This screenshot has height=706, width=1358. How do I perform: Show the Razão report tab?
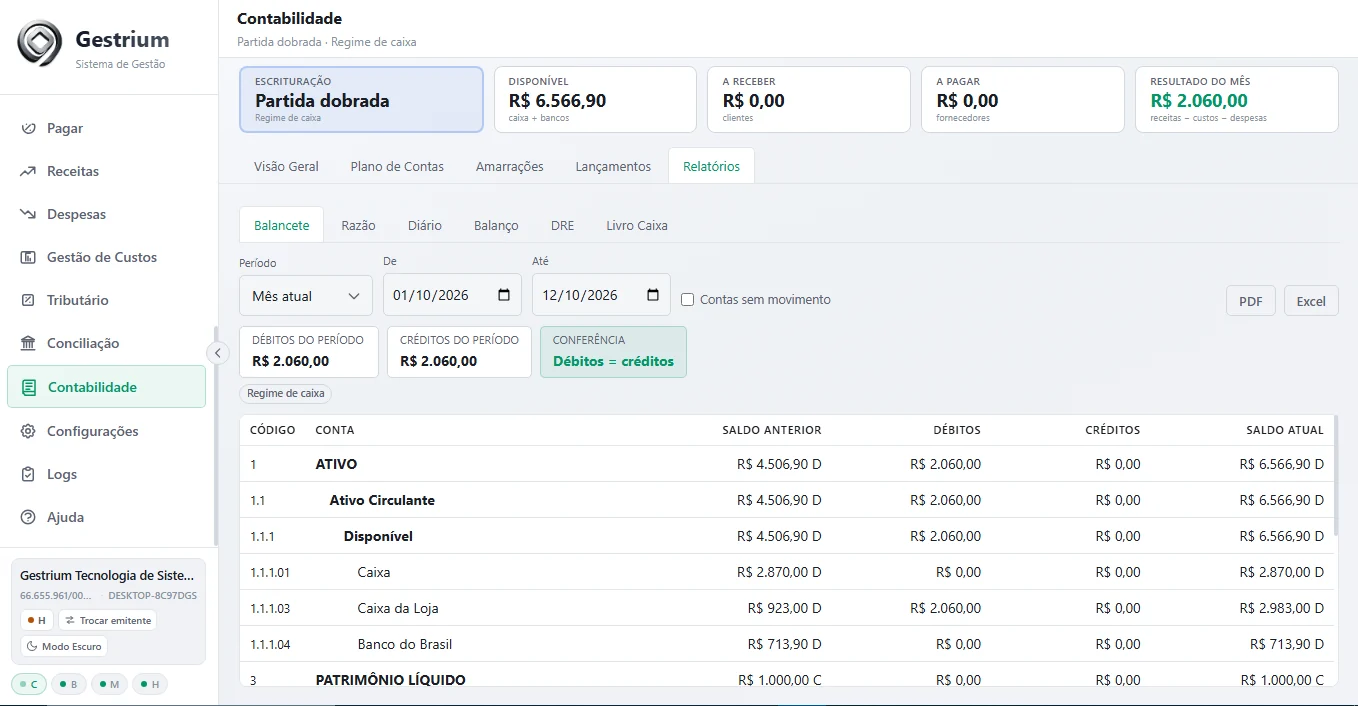coord(358,225)
